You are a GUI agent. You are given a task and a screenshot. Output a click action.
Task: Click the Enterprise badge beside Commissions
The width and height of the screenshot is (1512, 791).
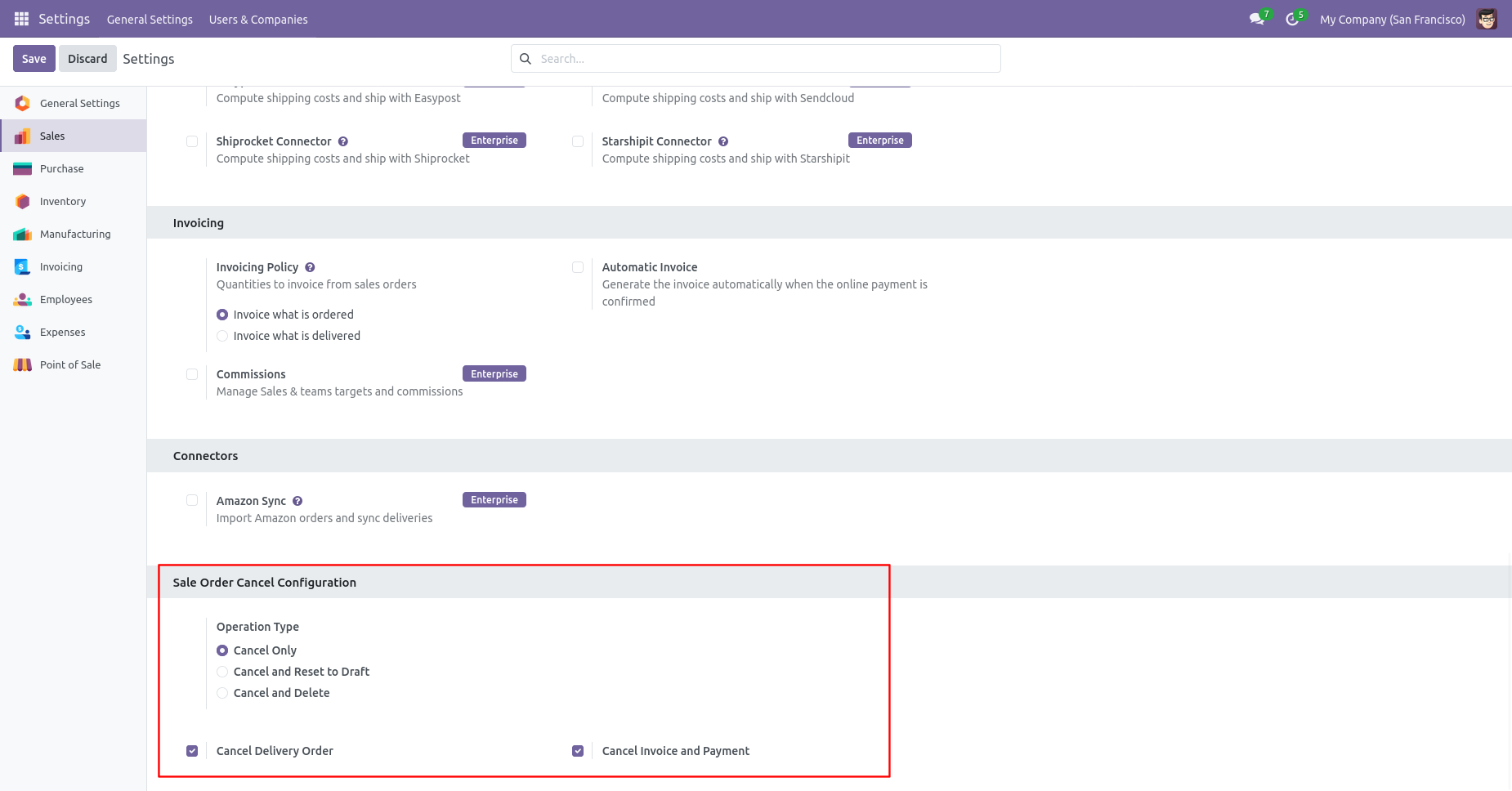pos(494,373)
